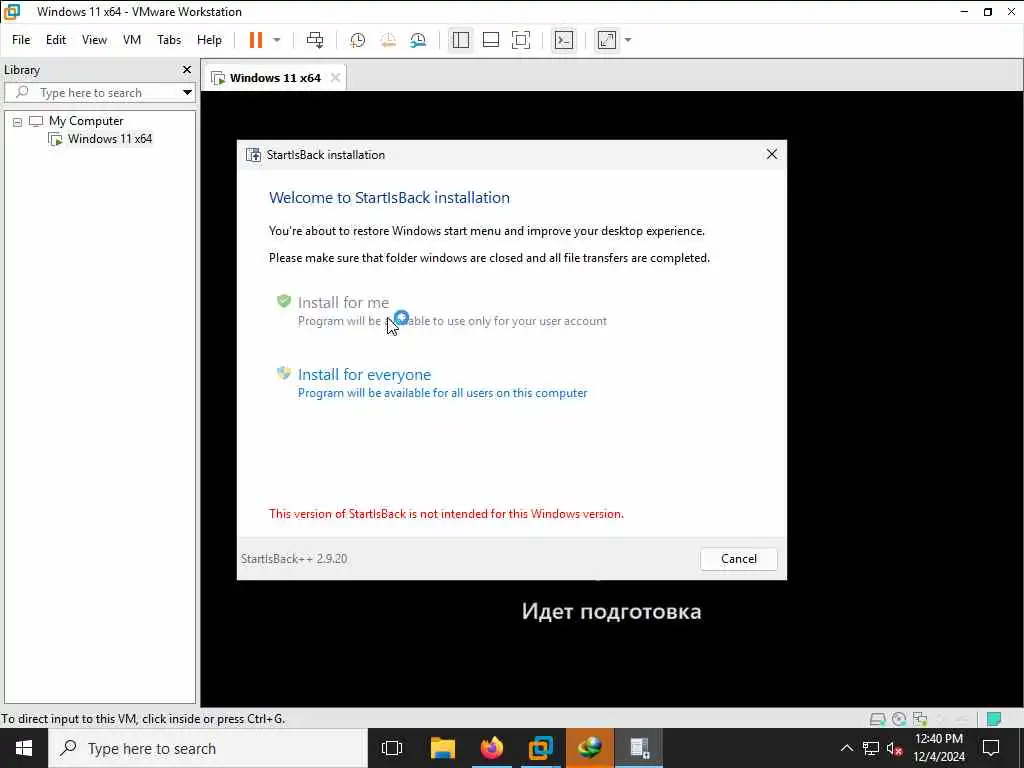Open the snapshot manager

click(418, 40)
